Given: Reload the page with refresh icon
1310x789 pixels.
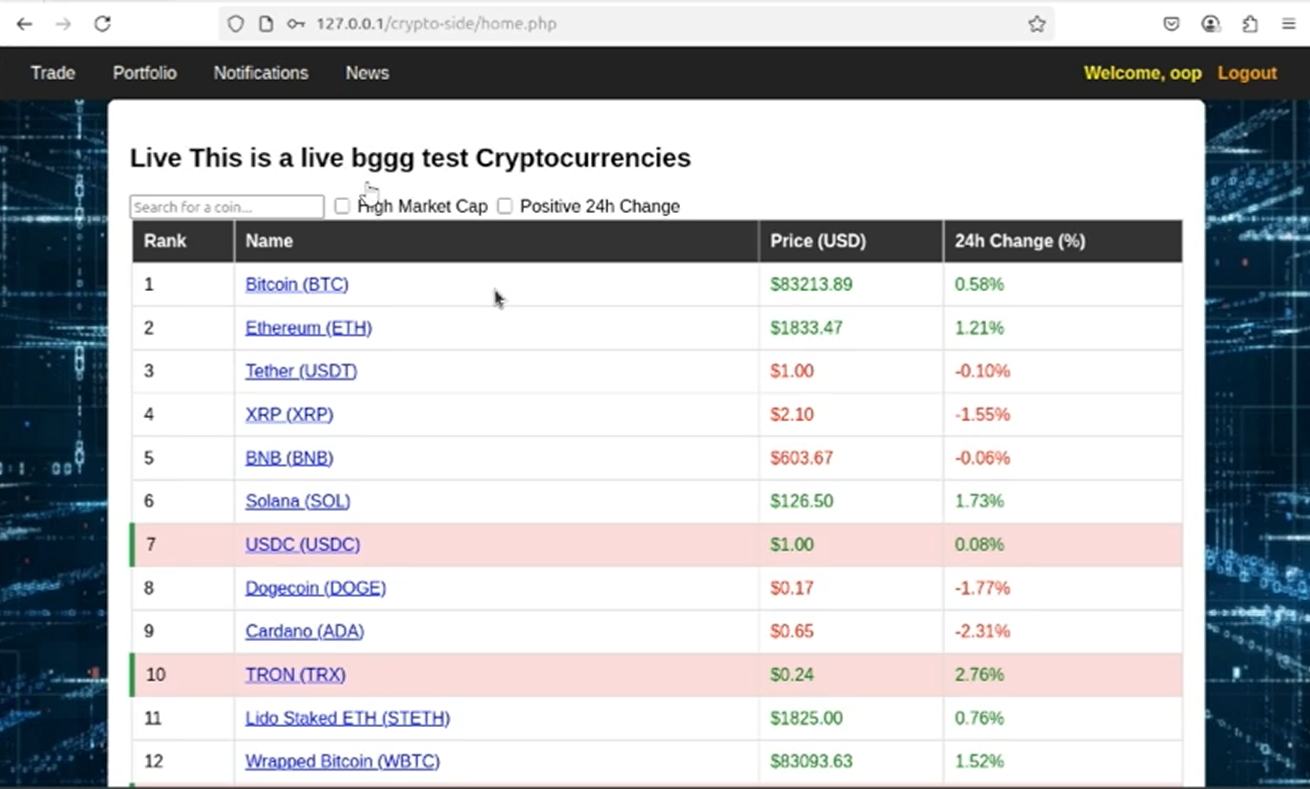Looking at the screenshot, I should [x=102, y=24].
